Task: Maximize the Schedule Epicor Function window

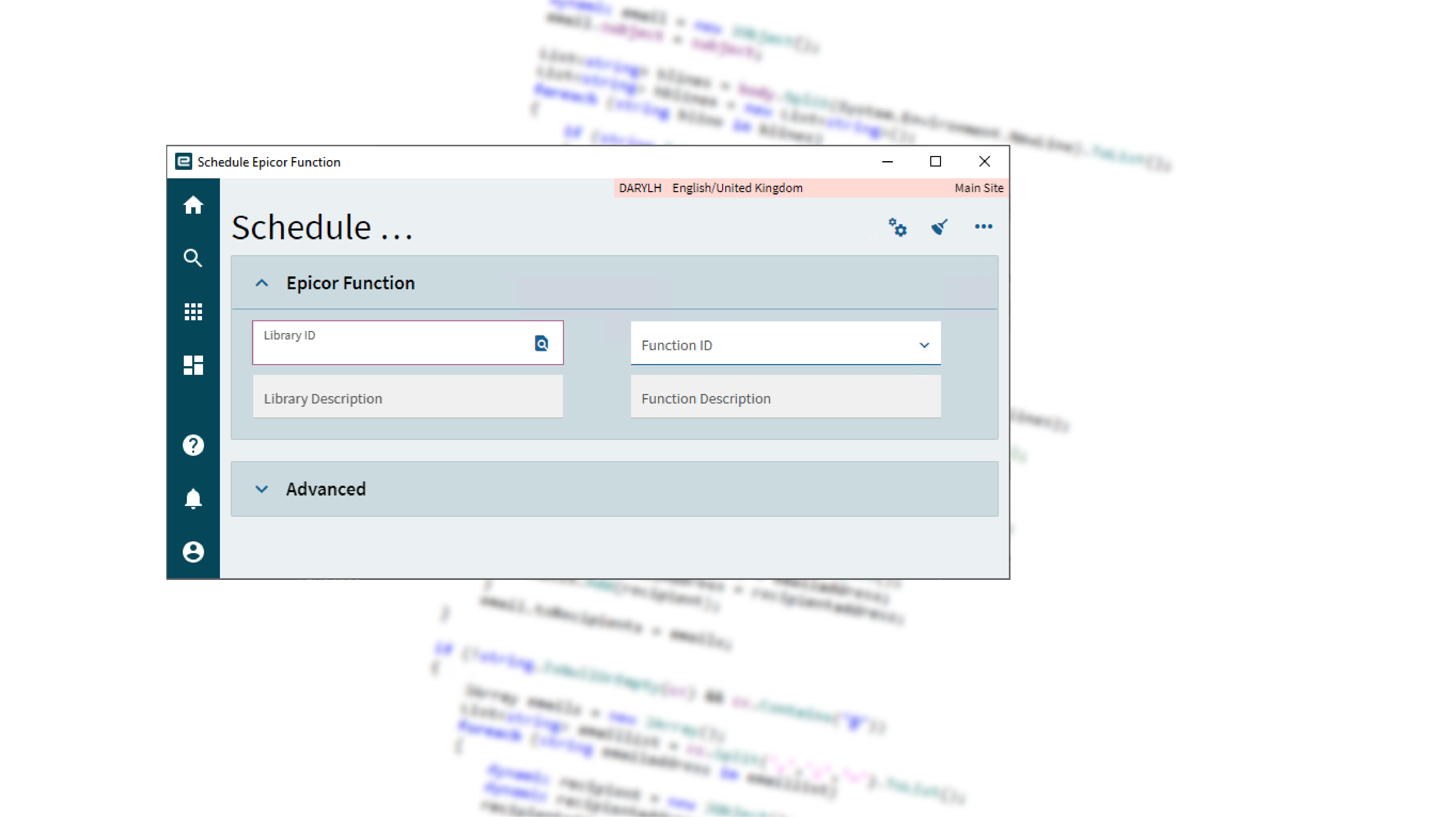Action: [x=935, y=162]
